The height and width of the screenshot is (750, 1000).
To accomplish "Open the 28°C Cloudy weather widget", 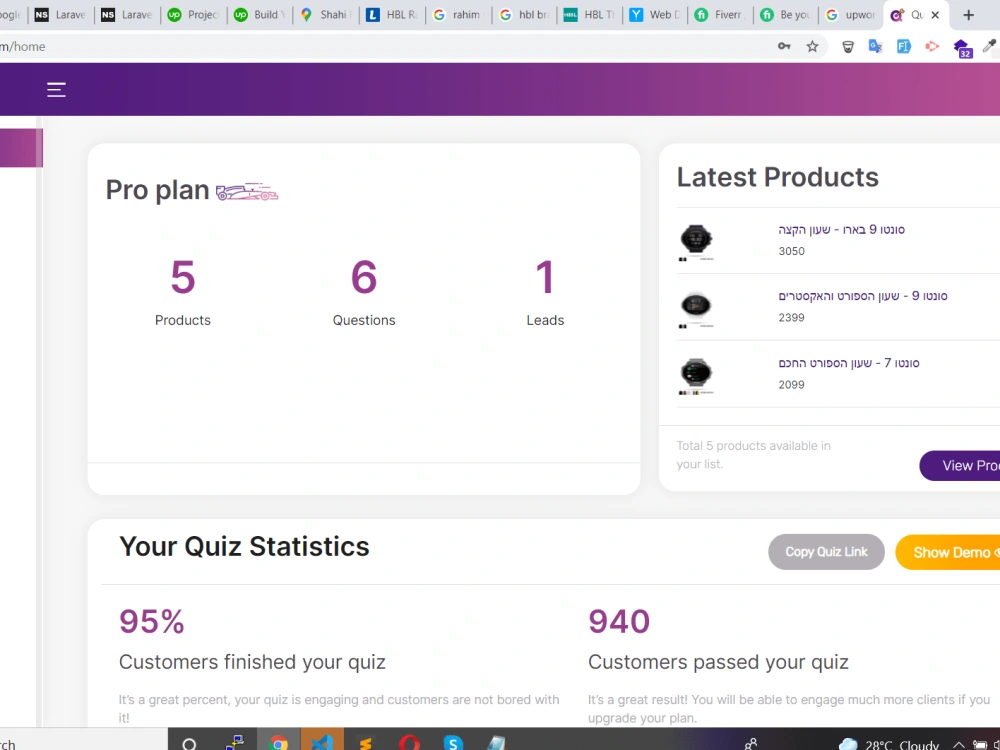I will pyautogui.click(x=888, y=744).
